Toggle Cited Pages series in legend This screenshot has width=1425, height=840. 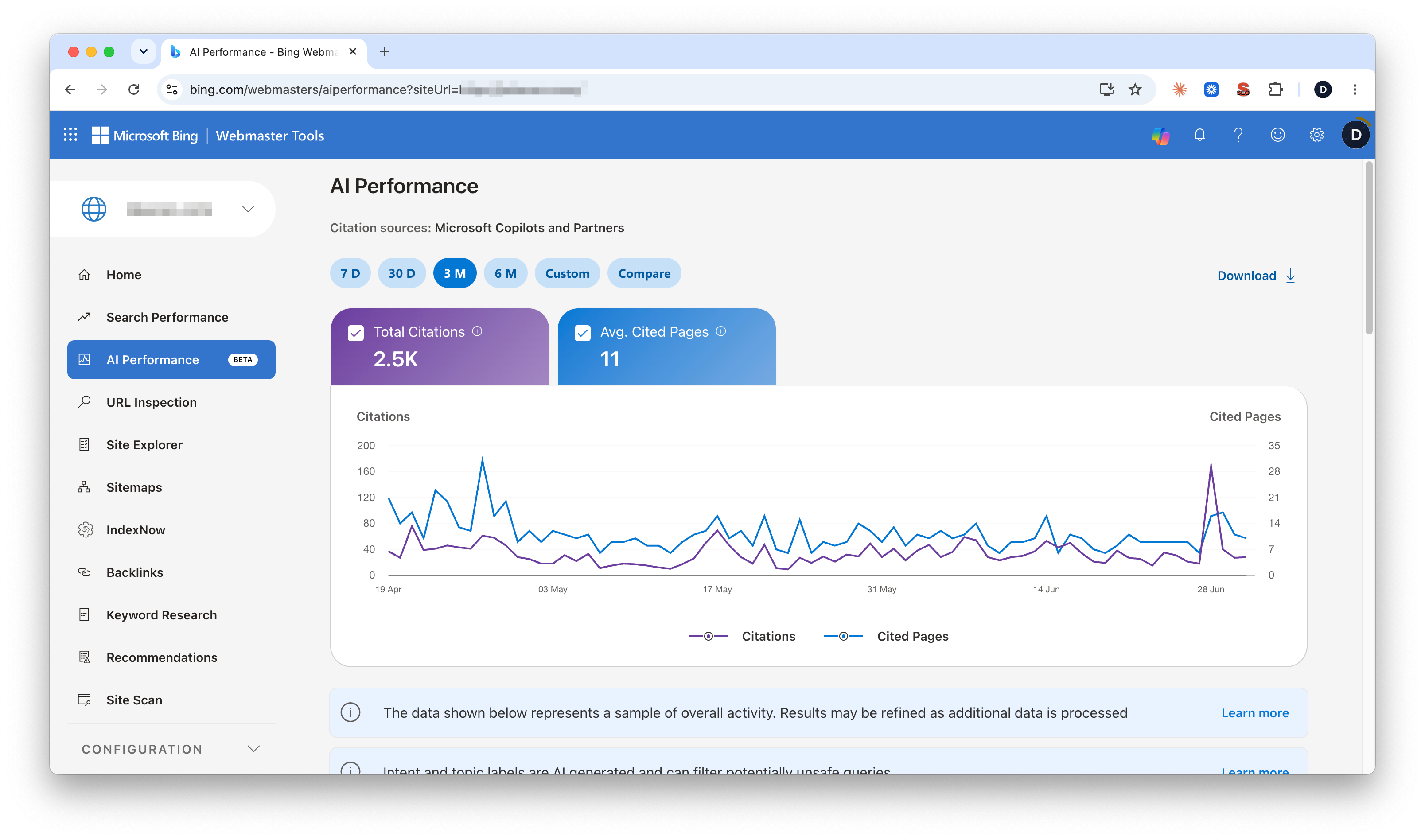point(886,636)
